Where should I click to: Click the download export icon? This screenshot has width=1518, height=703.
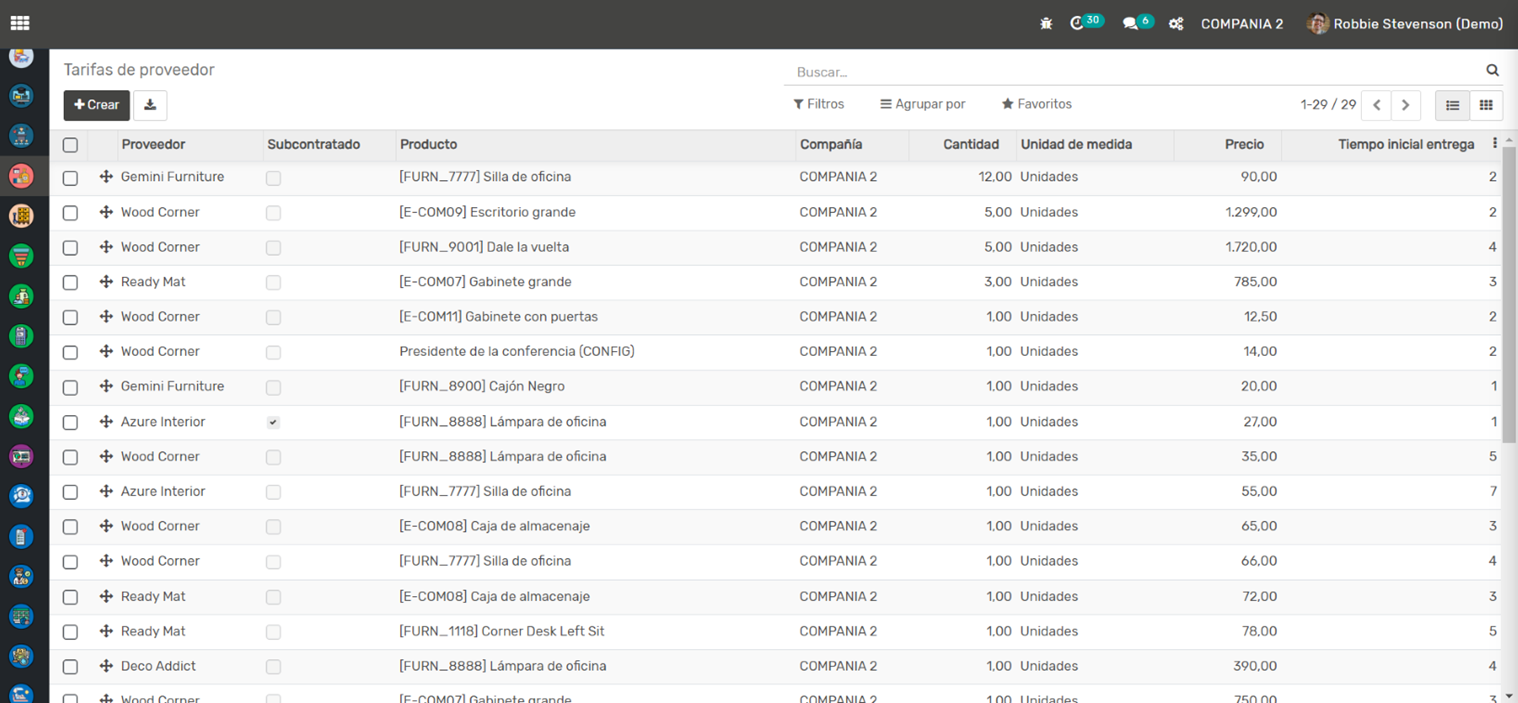[150, 105]
